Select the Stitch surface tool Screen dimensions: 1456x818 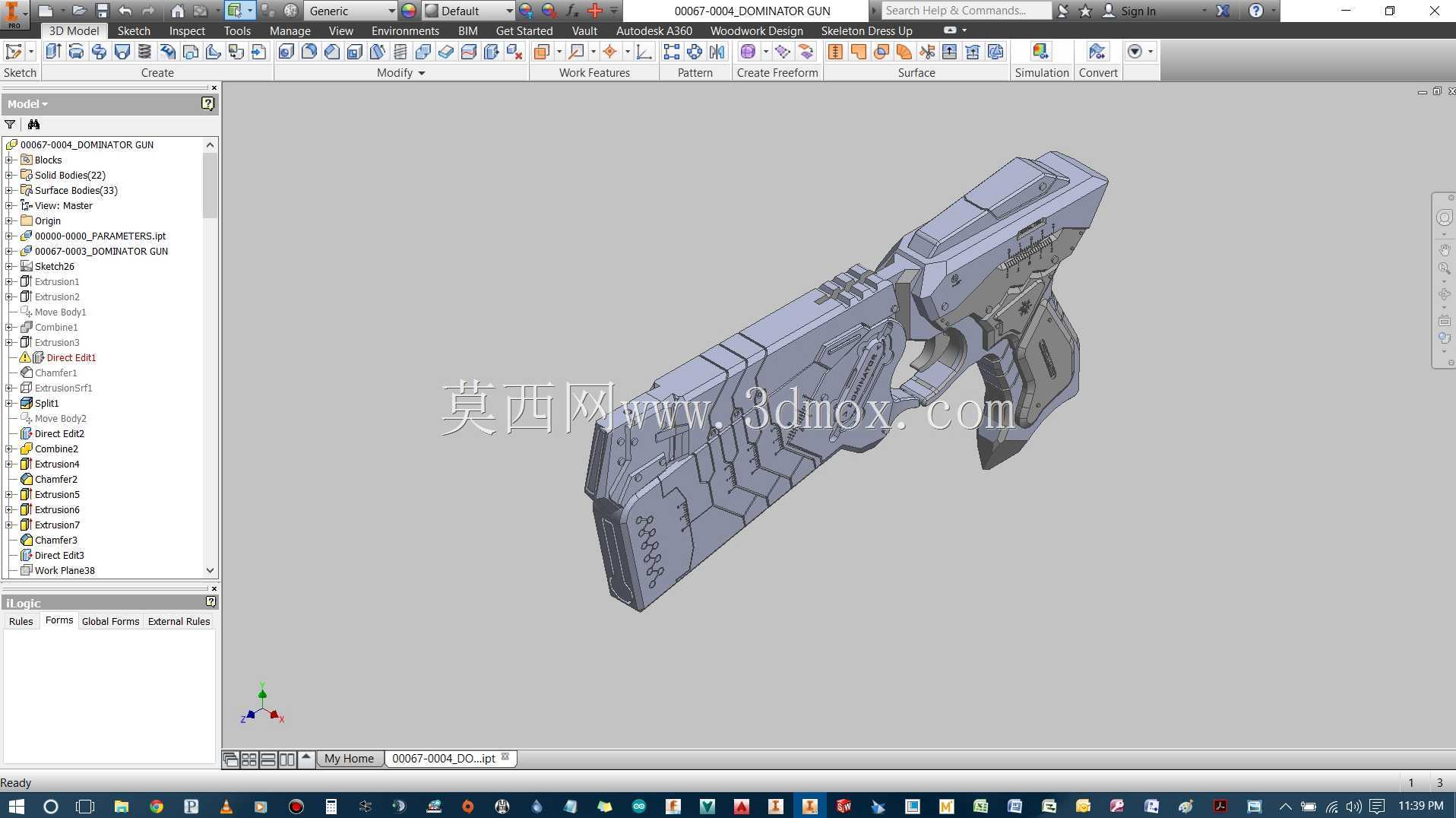835,52
